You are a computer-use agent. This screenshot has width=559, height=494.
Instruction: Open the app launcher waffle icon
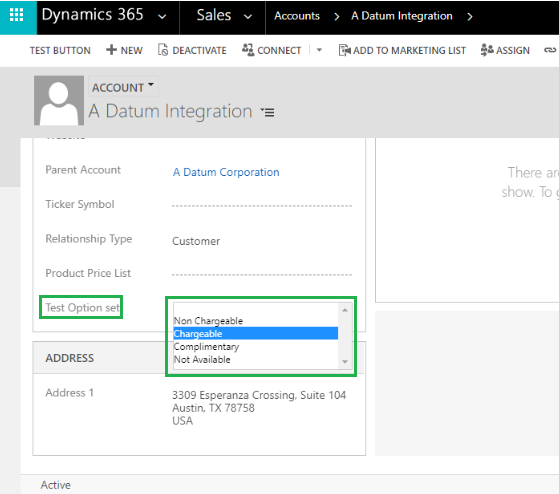pyautogui.click(x=17, y=15)
